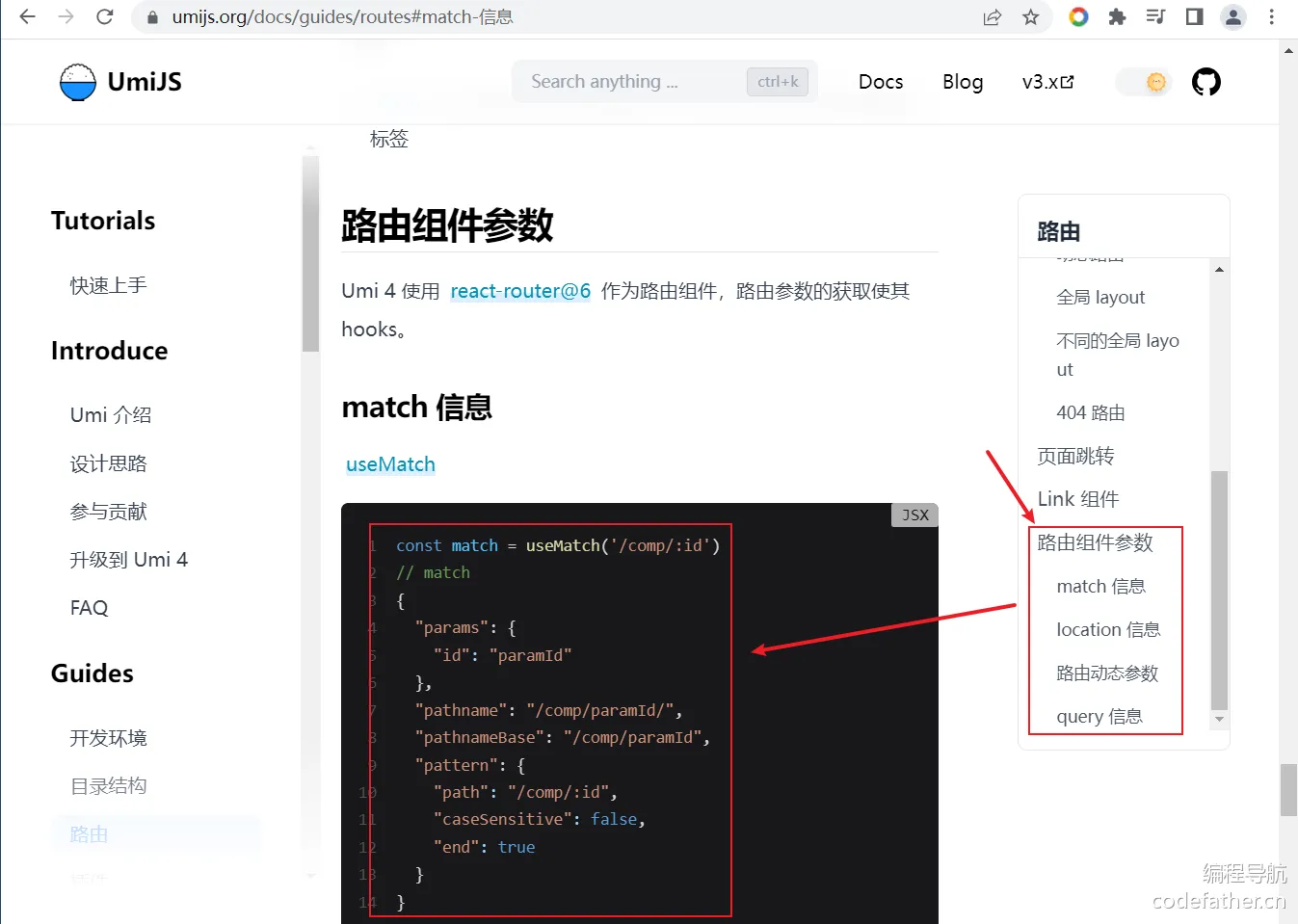1298x924 pixels.
Task: Bookmark this page with the star icon
Action: 1031,17
